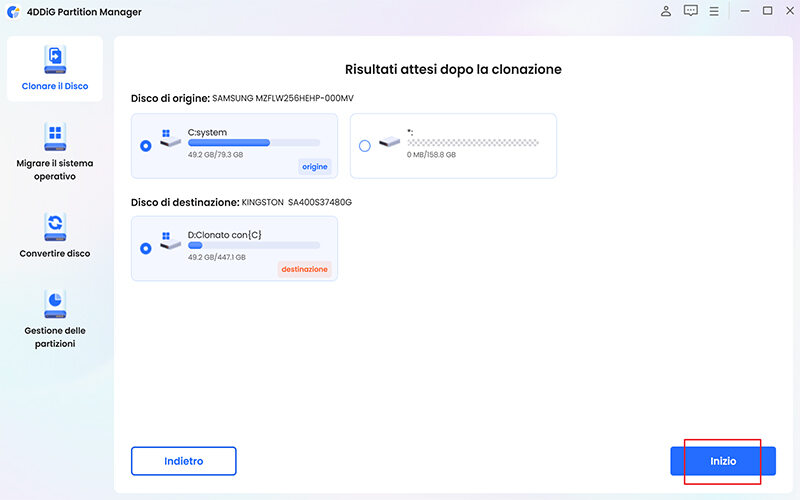This screenshot has width=800, height=500.
Task: Select the unallocated '*:' partition radio button
Action: click(x=364, y=145)
